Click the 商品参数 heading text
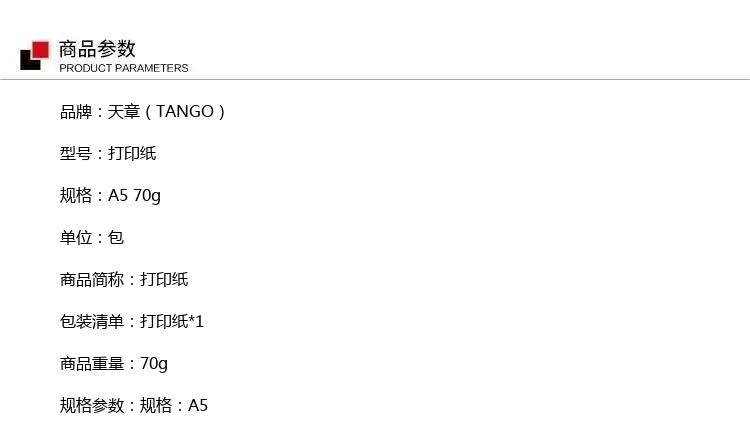This screenshot has height=440, width=750. tap(97, 49)
